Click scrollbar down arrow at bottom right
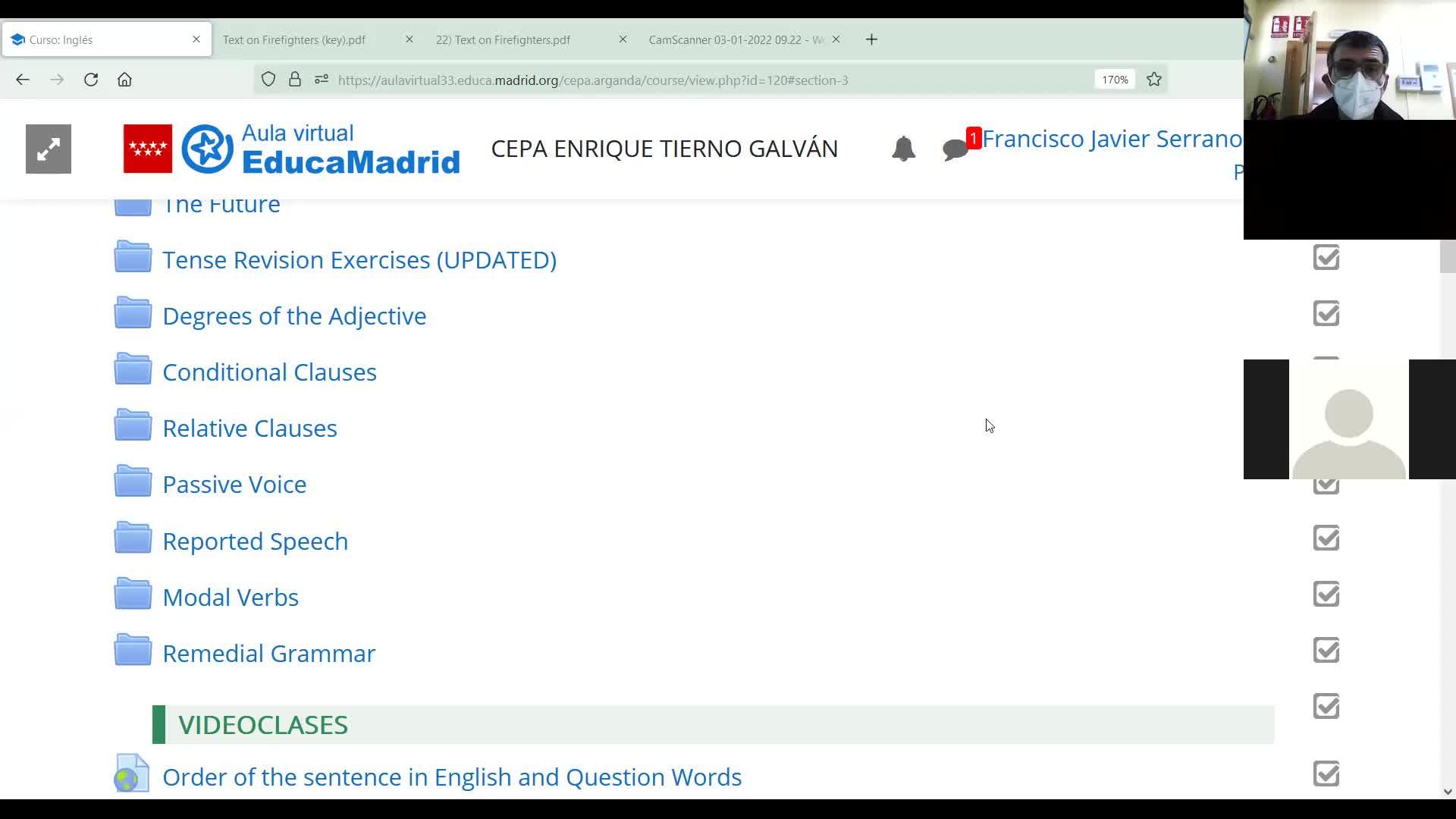This screenshot has height=819, width=1456. pyautogui.click(x=1447, y=792)
